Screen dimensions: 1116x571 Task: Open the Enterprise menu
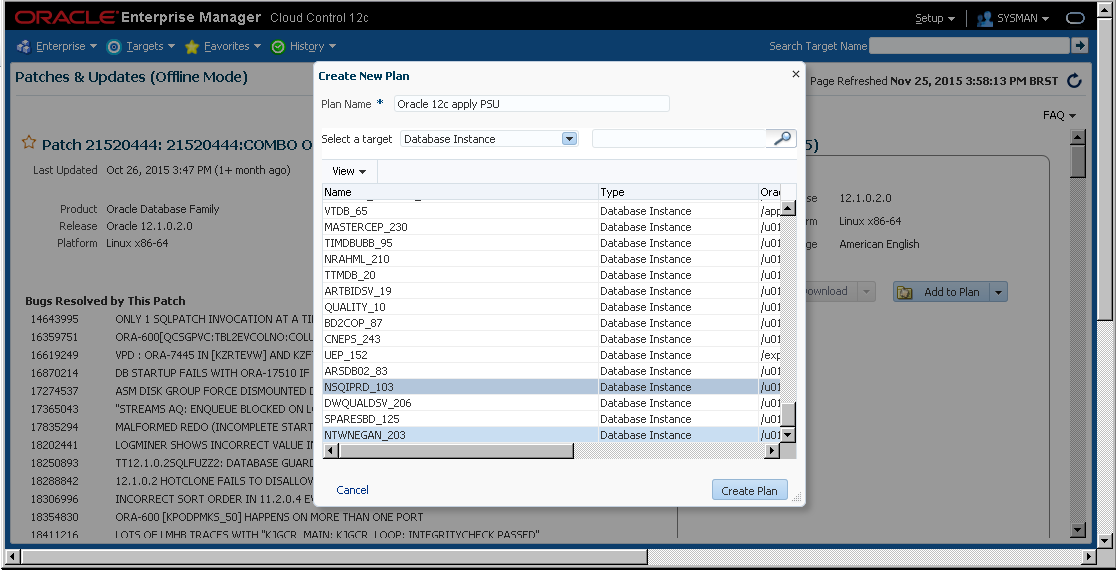tap(66, 46)
